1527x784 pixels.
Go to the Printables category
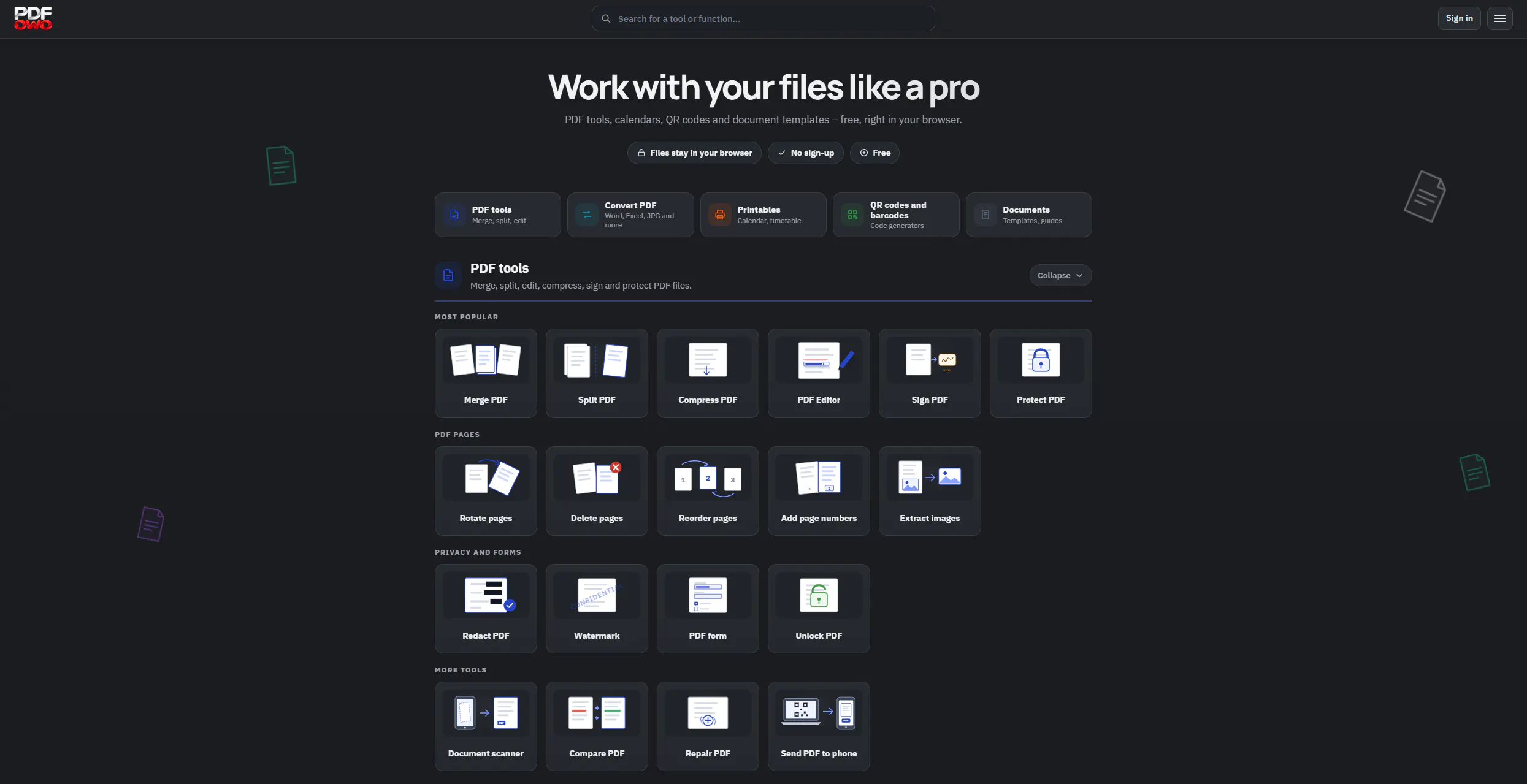tap(764, 215)
